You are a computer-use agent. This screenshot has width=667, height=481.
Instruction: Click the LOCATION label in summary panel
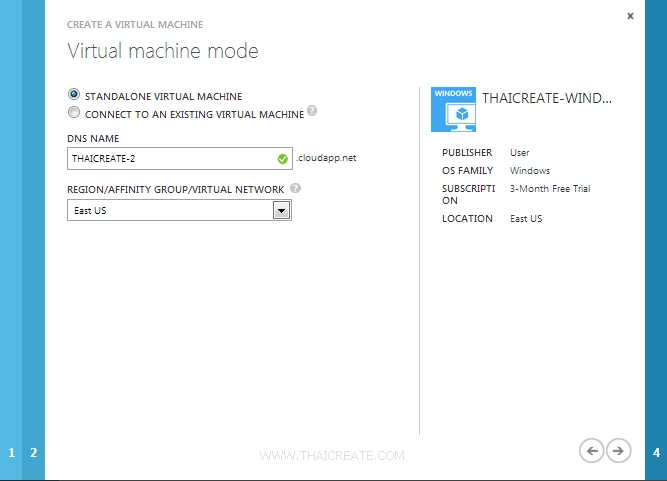[x=467, y=219]
